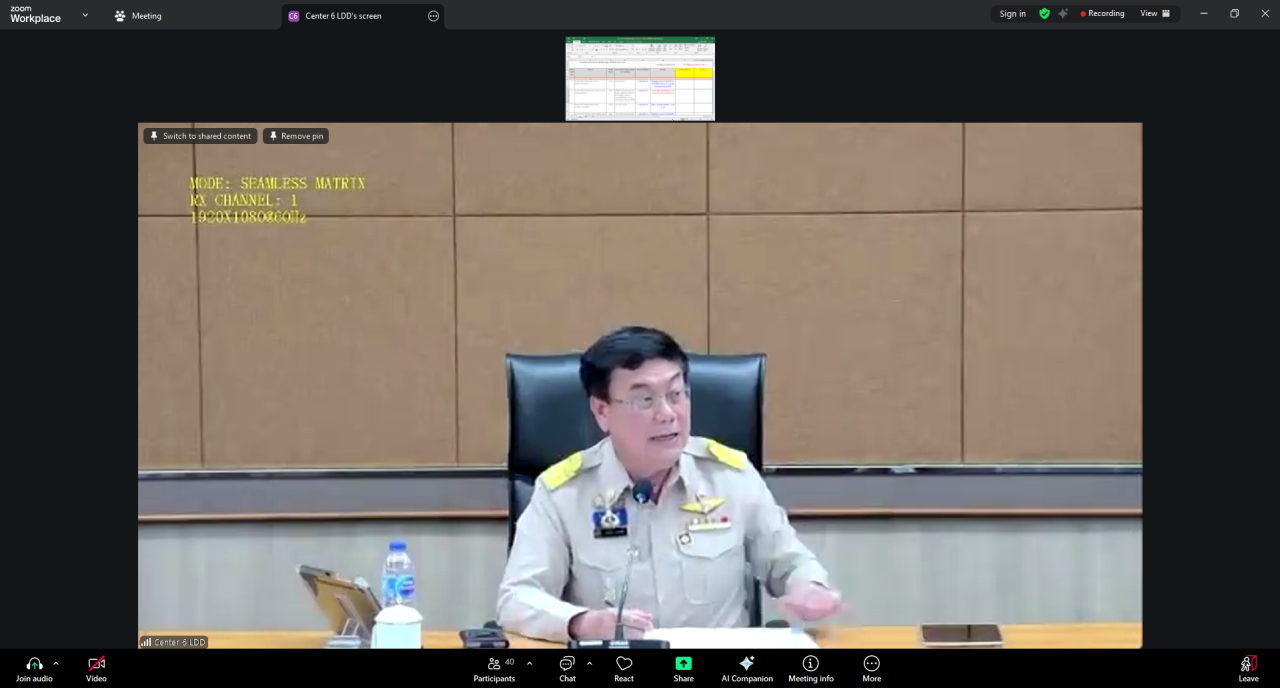The width and height of the screenshot is (1280, 688).
Task: Select the React heart icon
Action: coord(623,663)
